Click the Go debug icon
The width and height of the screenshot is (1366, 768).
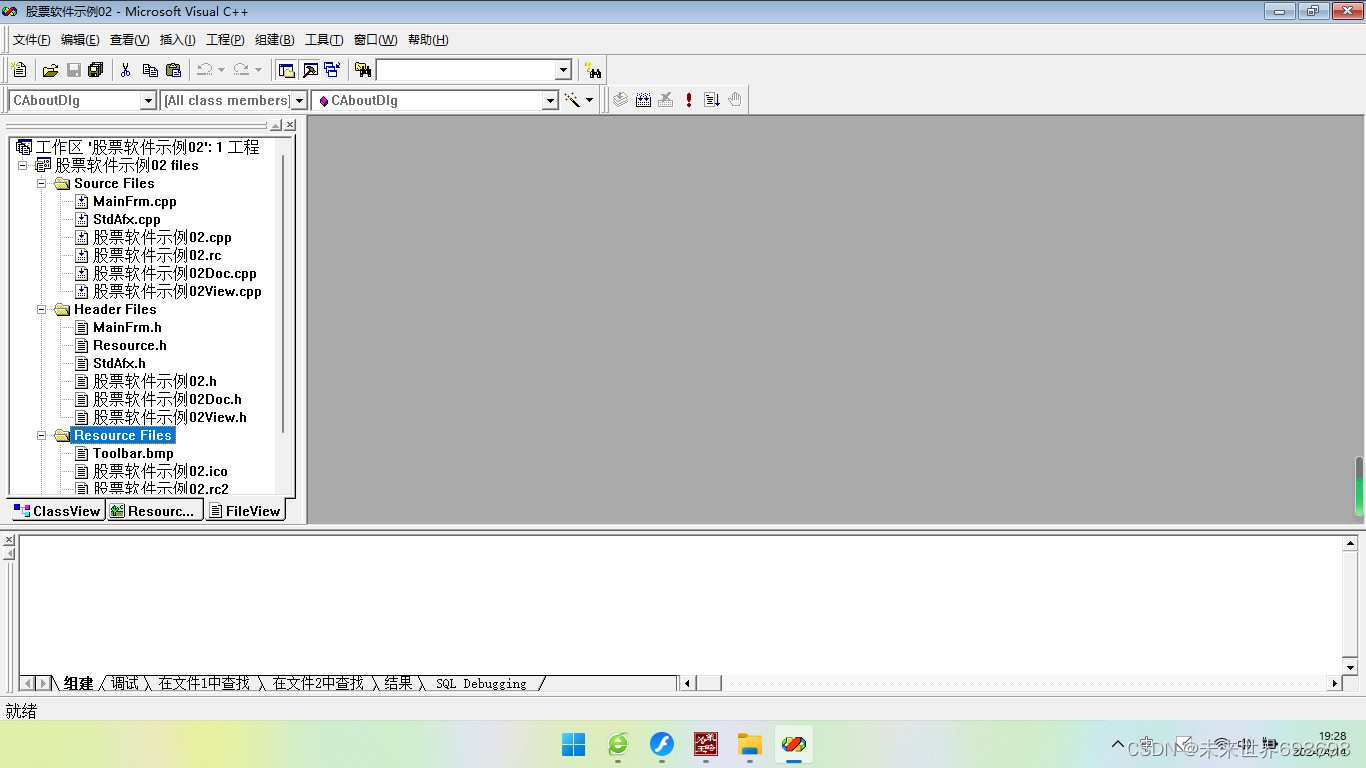click(x=712, y=100)
